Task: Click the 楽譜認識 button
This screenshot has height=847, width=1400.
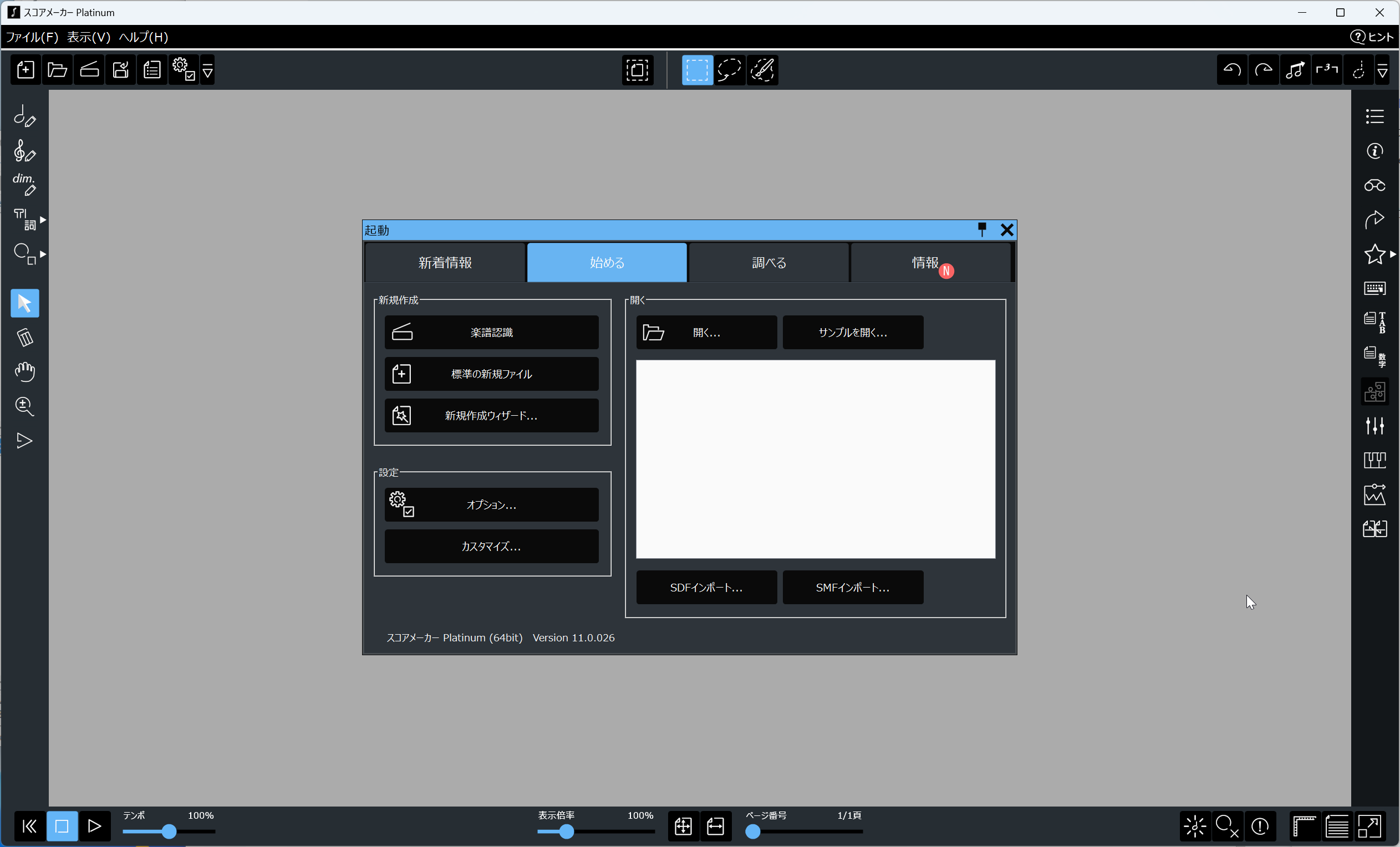Action: [x=491, y=333]
